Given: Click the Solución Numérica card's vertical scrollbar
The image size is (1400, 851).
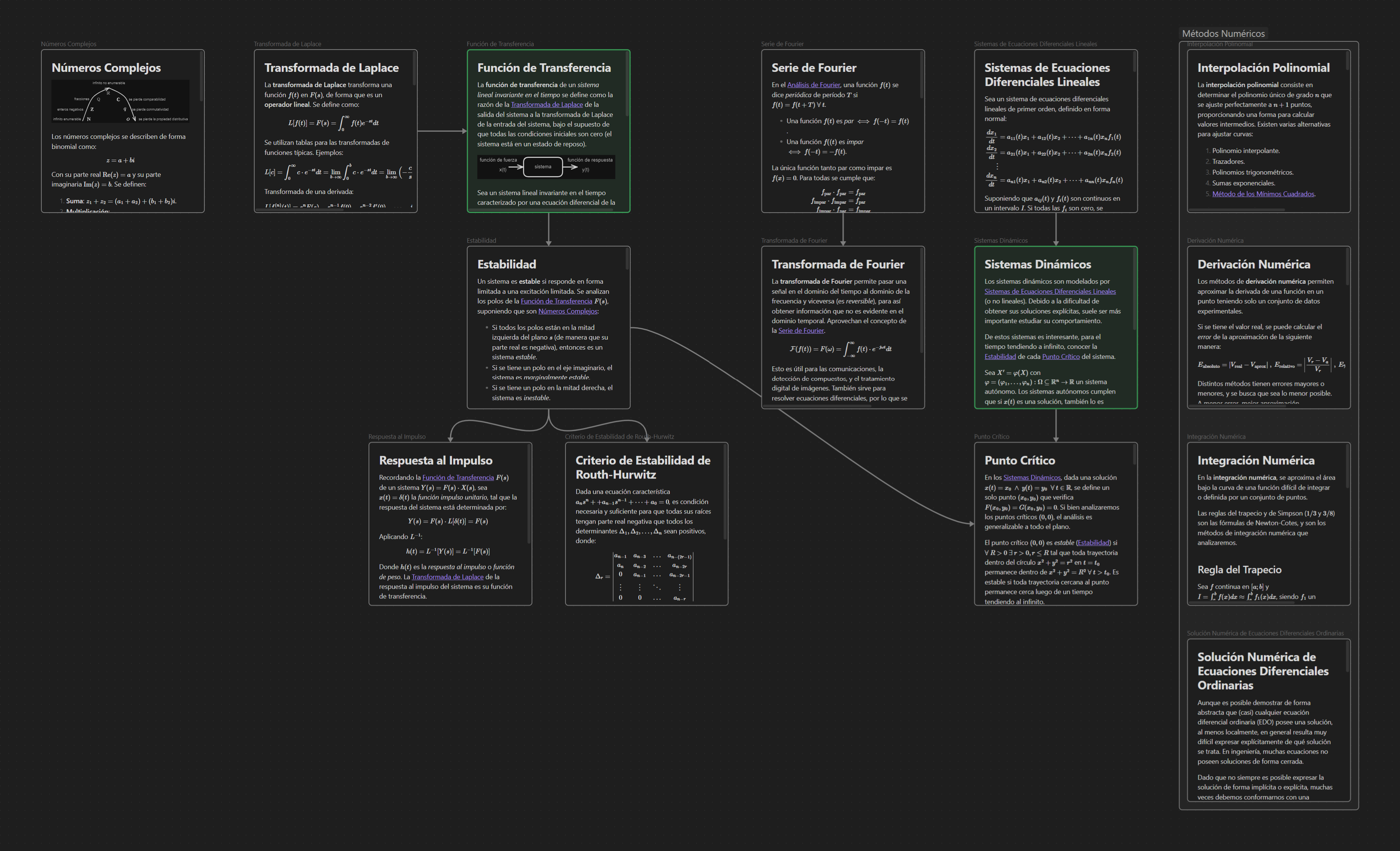Looking at the screenshot, I should [1348, 657].
